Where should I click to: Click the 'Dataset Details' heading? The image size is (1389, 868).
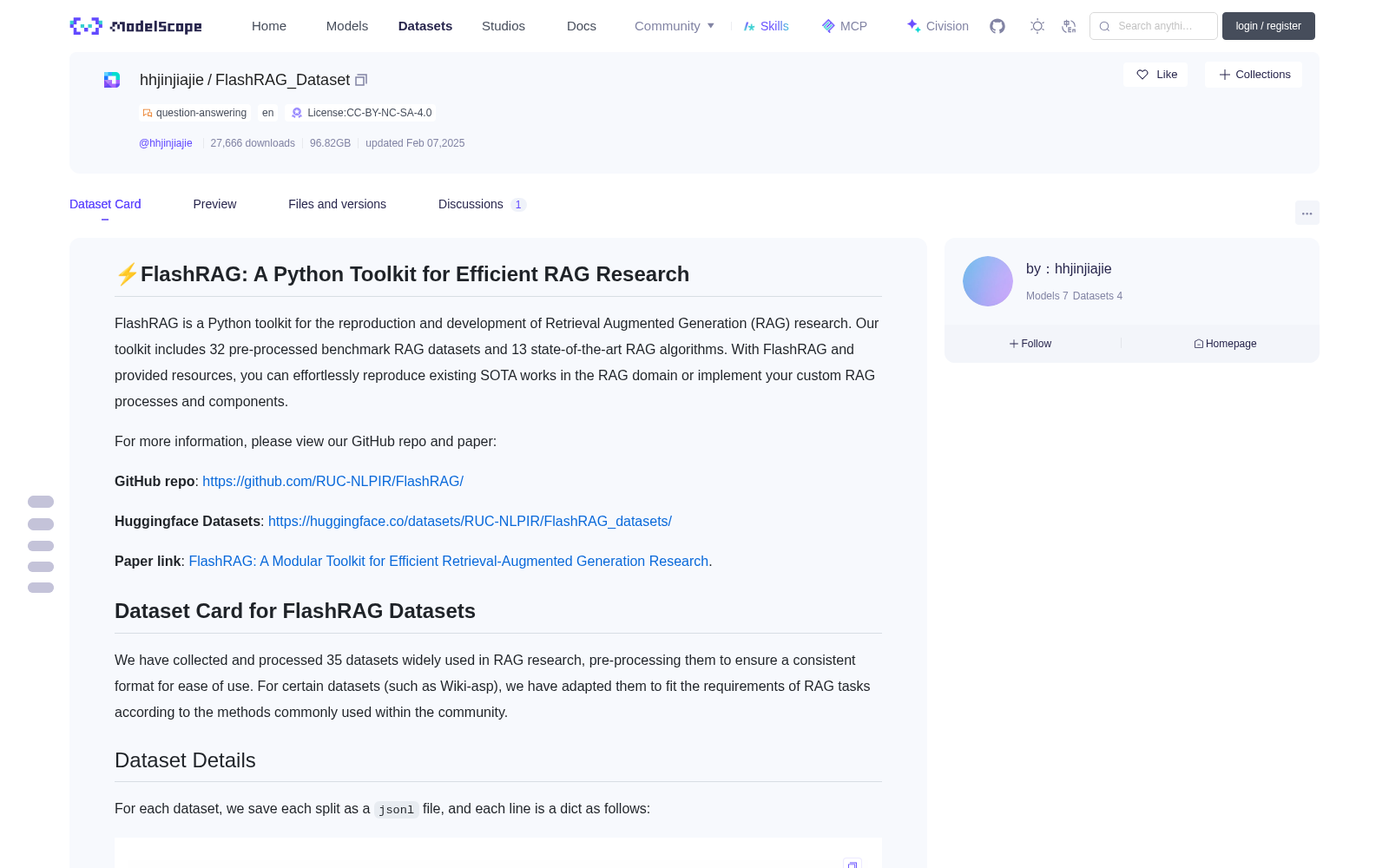[185, 760]
